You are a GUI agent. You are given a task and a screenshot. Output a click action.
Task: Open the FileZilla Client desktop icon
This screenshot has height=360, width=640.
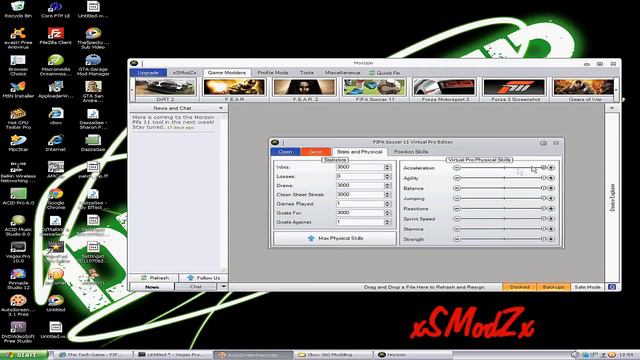click(56, 36)
